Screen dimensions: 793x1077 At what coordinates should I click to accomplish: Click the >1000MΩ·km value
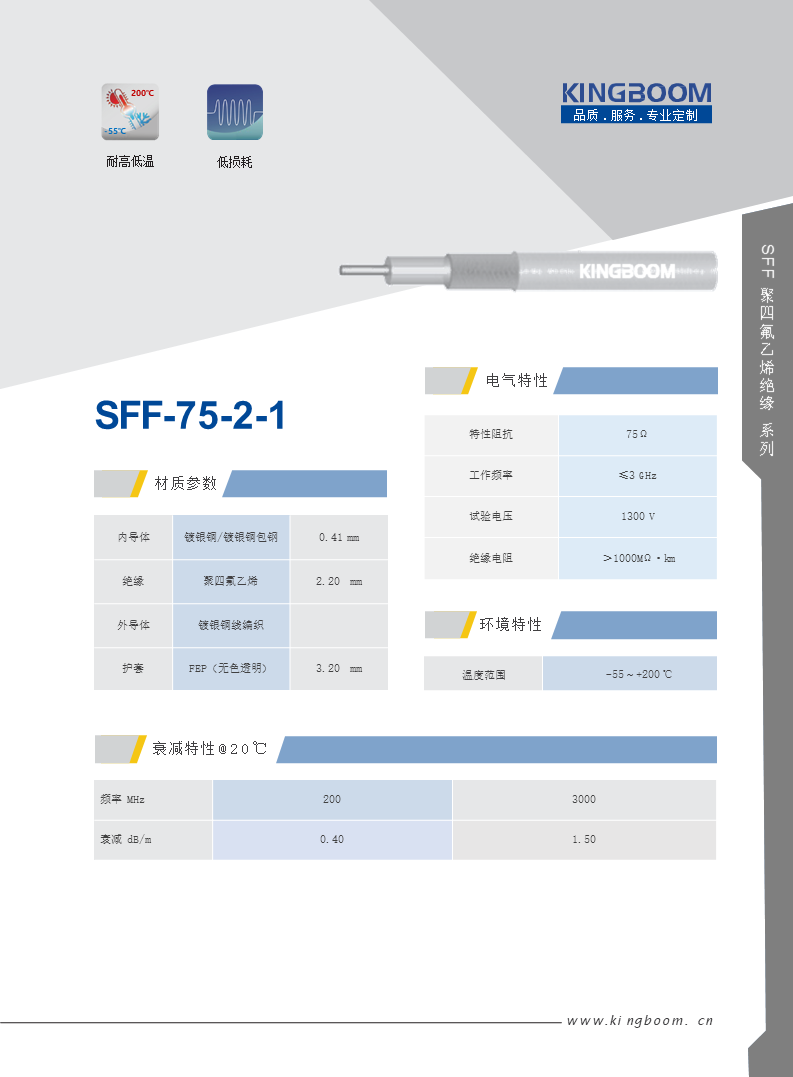[x=638, y=558]
